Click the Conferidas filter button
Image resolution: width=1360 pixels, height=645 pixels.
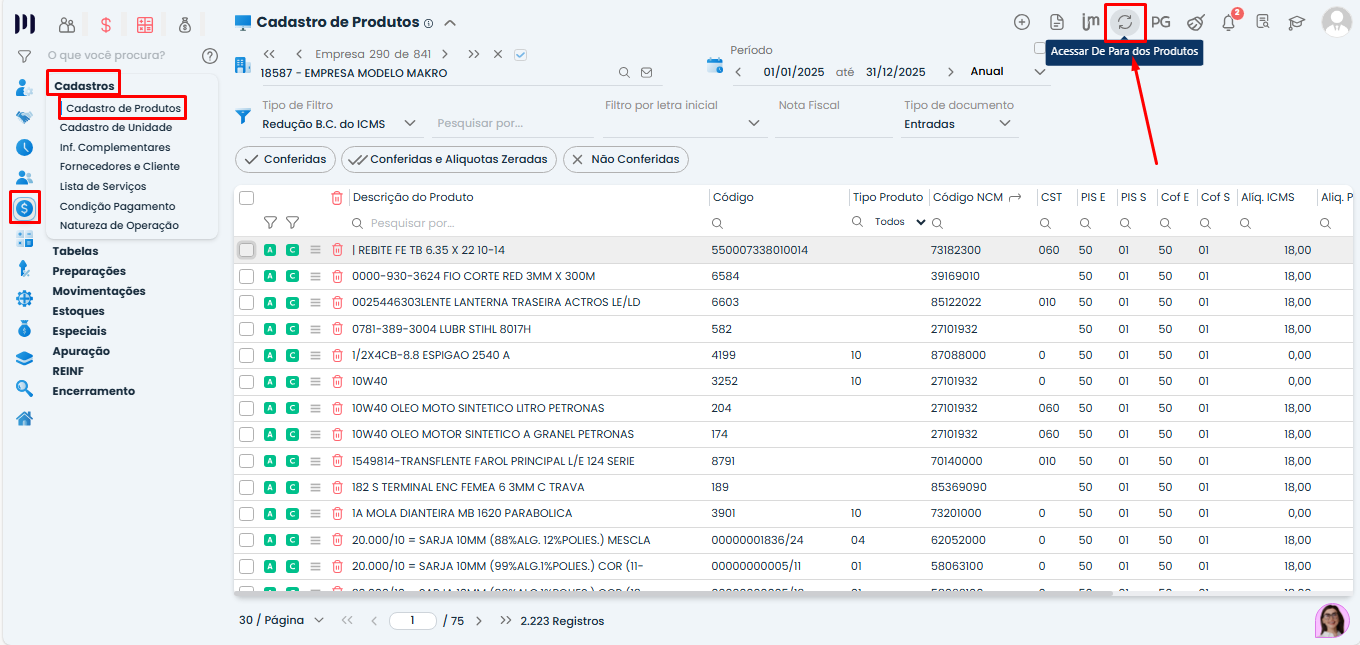coord(285,159)
